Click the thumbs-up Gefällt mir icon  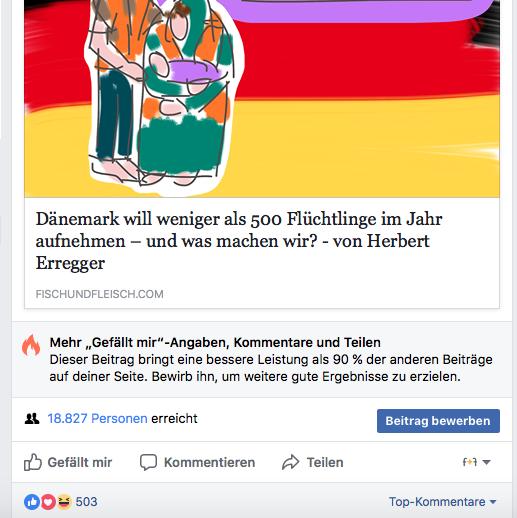point(33,462)
